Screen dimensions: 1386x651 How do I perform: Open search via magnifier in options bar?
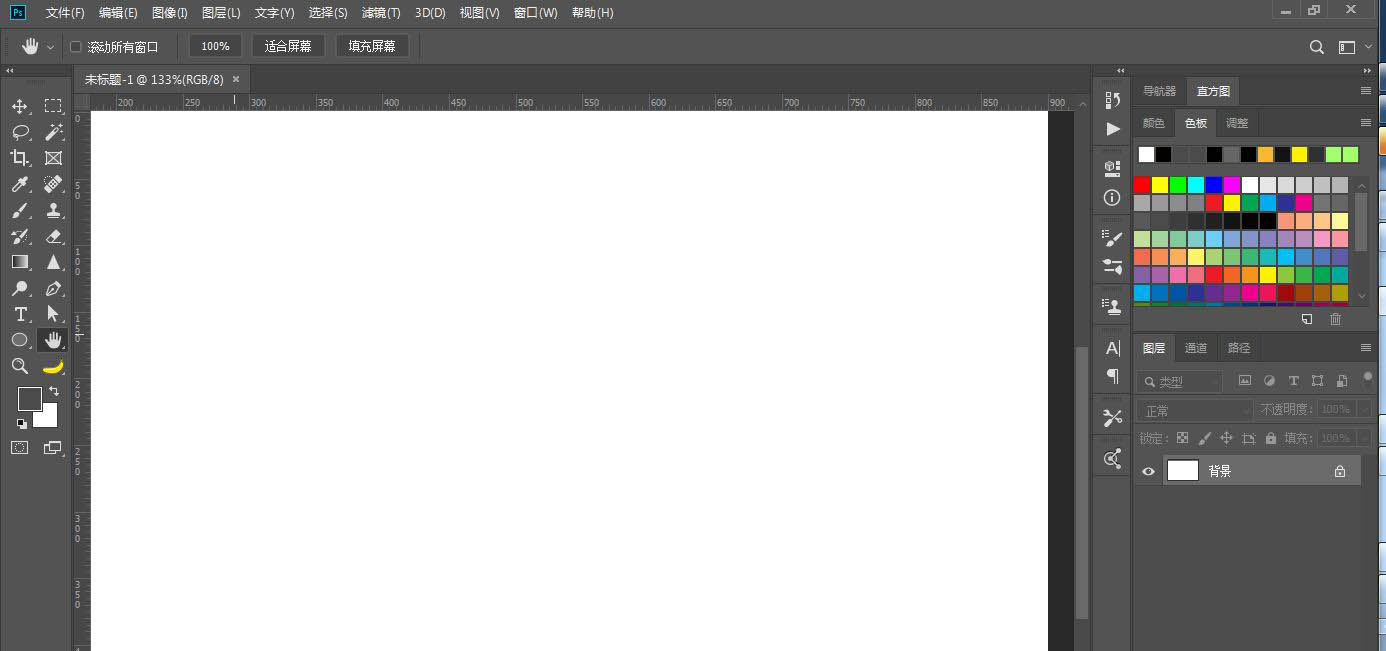[1317, 47]
